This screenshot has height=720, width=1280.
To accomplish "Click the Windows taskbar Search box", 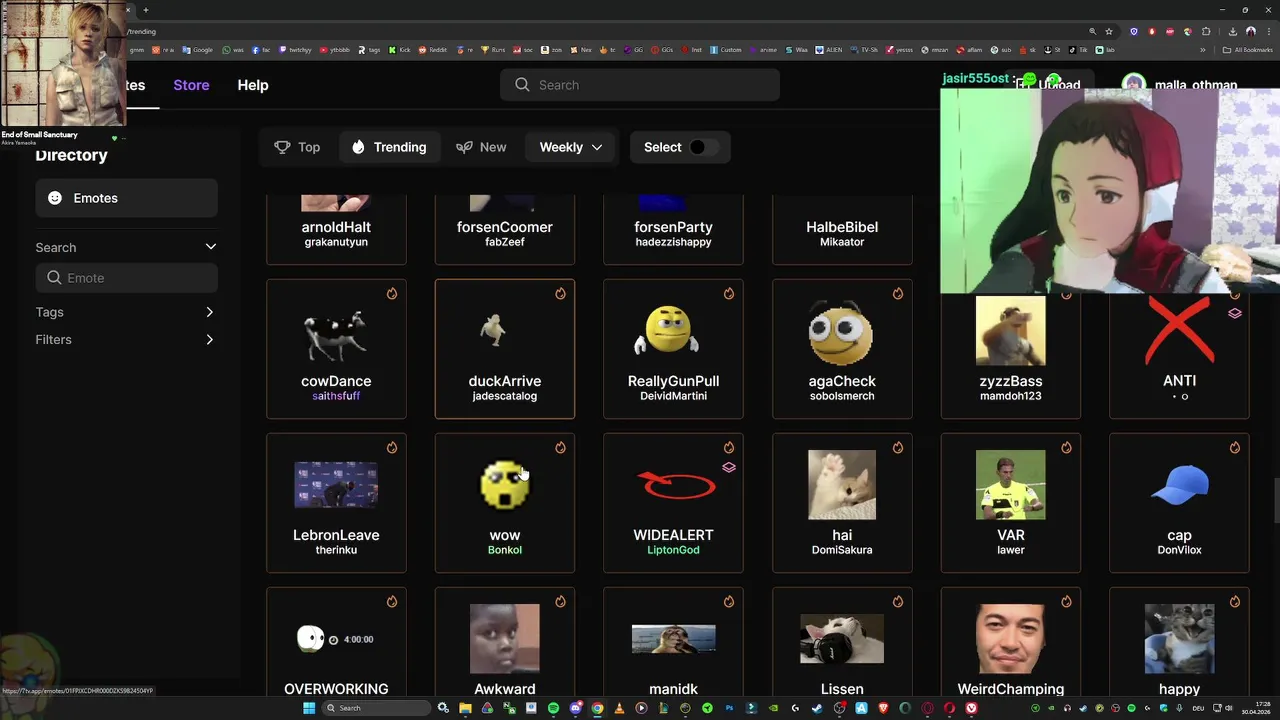I will click(376, 708).
